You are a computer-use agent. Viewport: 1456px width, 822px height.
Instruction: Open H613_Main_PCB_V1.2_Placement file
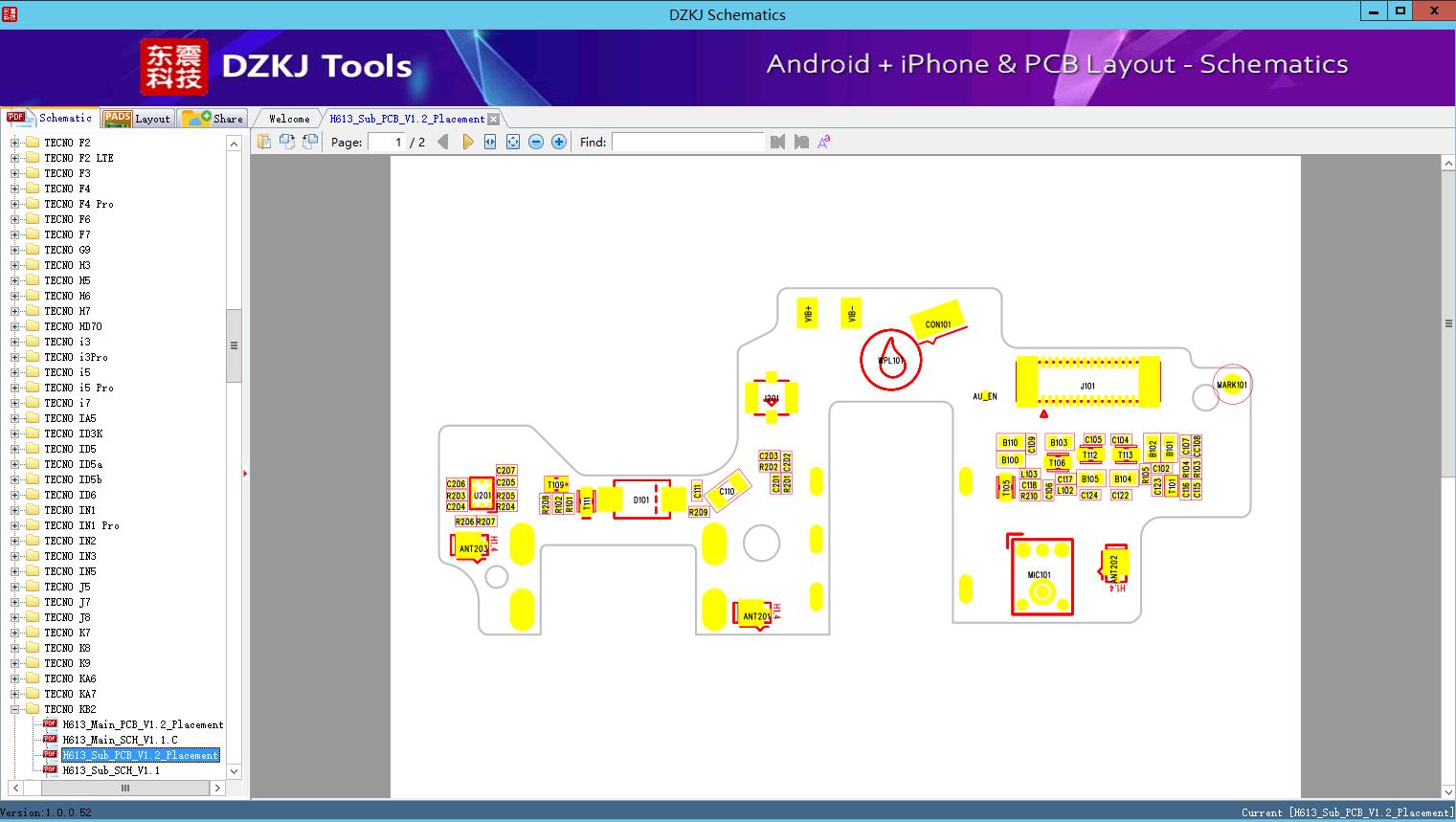coord(143,724)
